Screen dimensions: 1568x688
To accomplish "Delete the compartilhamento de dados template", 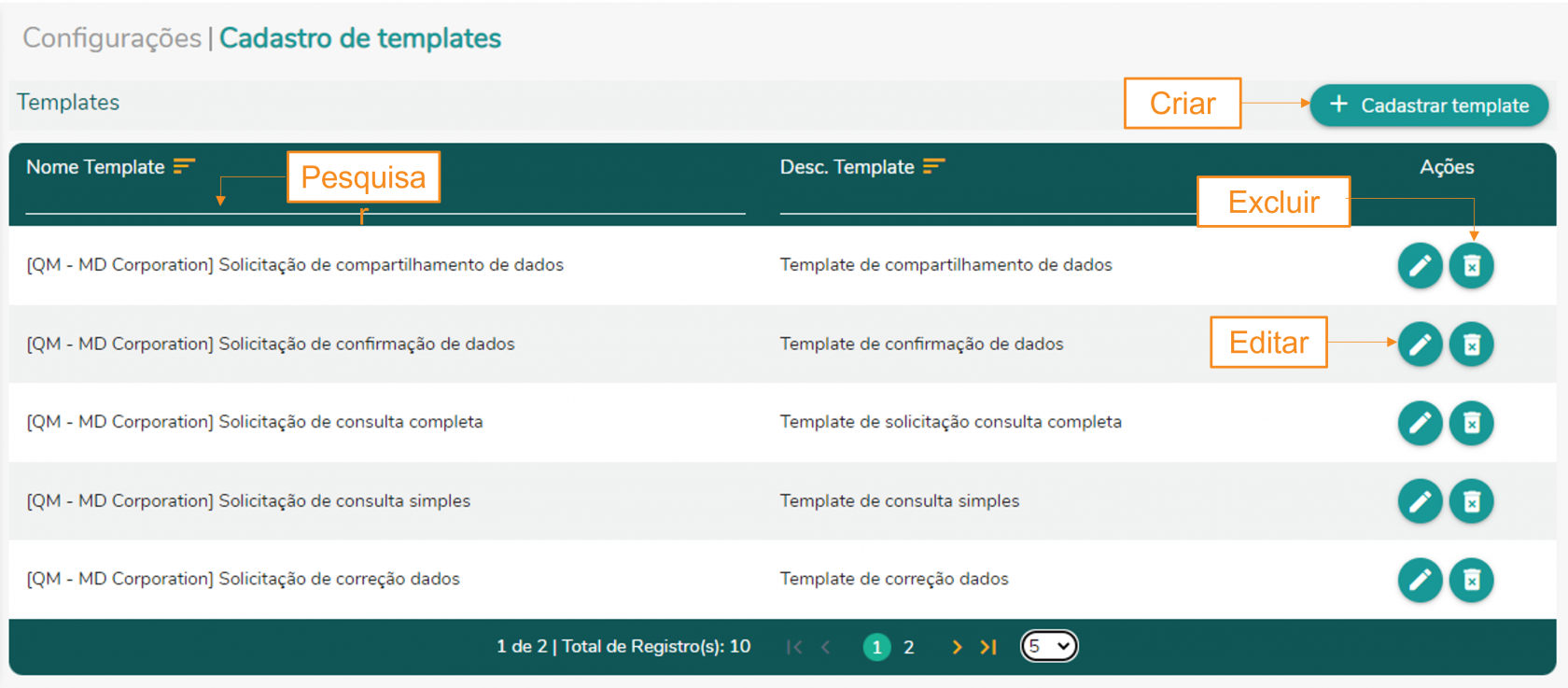I will click(x=1472, y=266).
